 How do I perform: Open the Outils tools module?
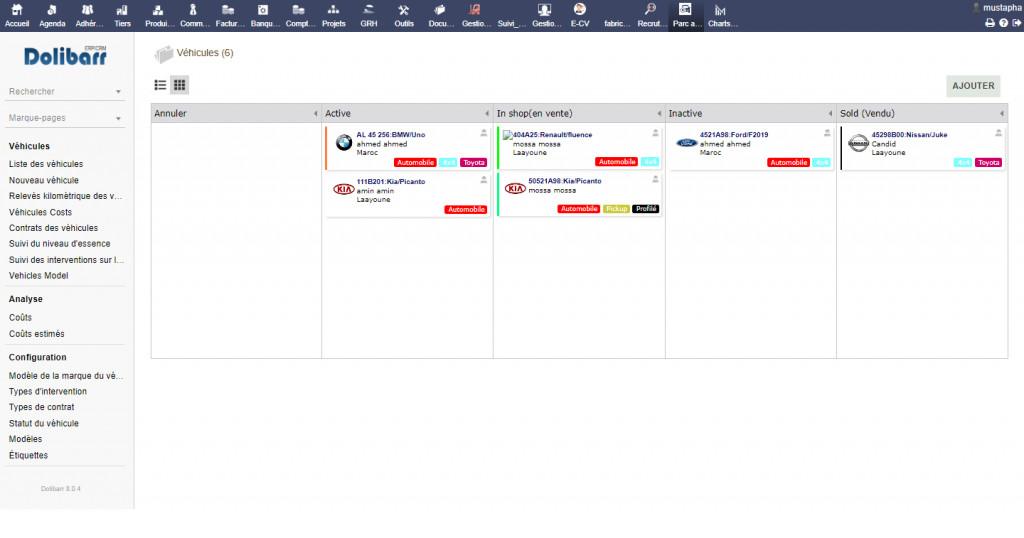point(404,16)
